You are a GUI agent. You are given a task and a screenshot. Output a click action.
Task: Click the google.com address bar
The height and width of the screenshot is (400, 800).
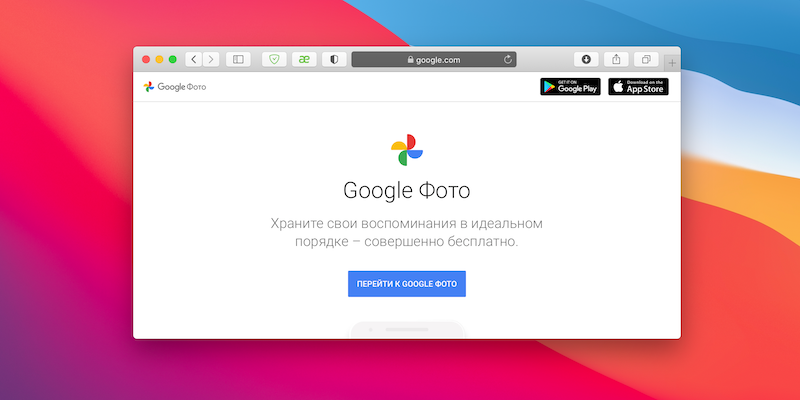[x=434, y=60]
